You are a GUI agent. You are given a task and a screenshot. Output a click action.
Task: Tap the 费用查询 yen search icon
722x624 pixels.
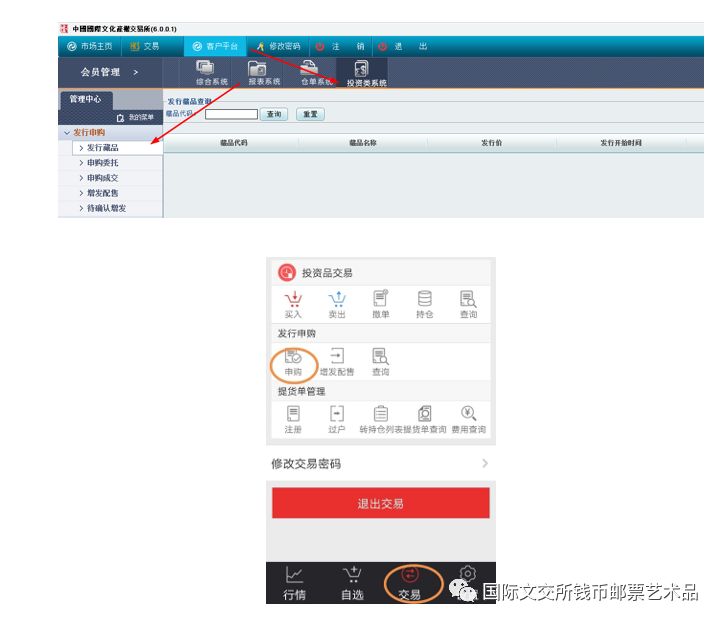(469, 419)
